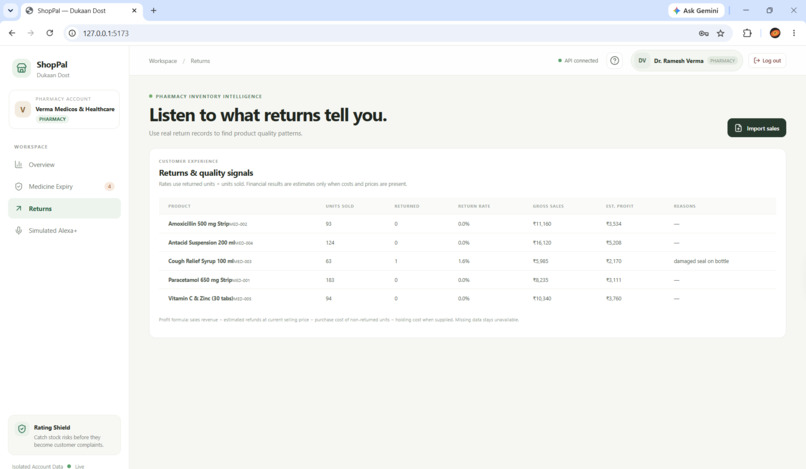
Task: Open Dr. Ramesh Verma profile chip
Action: coord(686,61)
